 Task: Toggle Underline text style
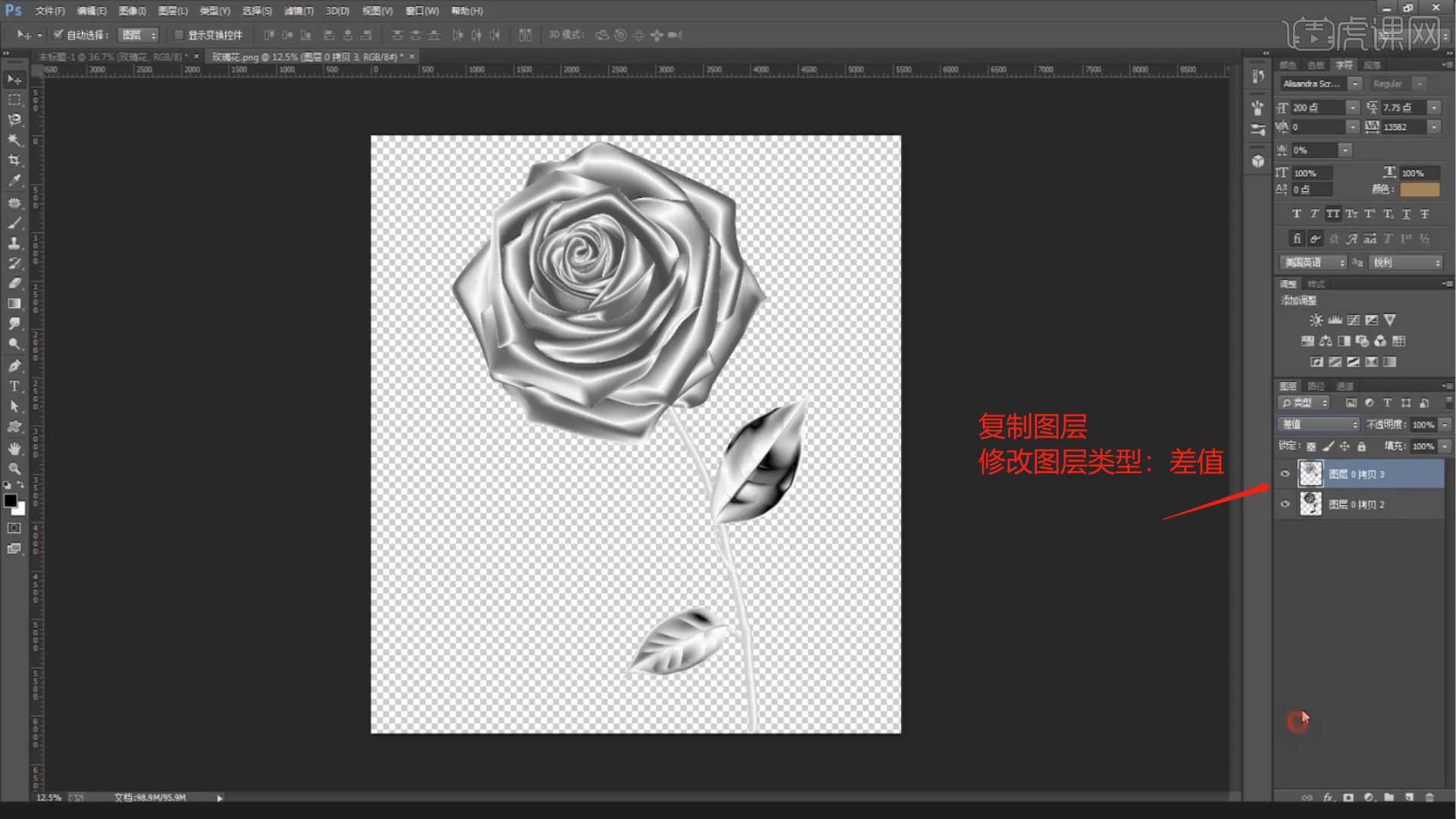point(1407,214)
